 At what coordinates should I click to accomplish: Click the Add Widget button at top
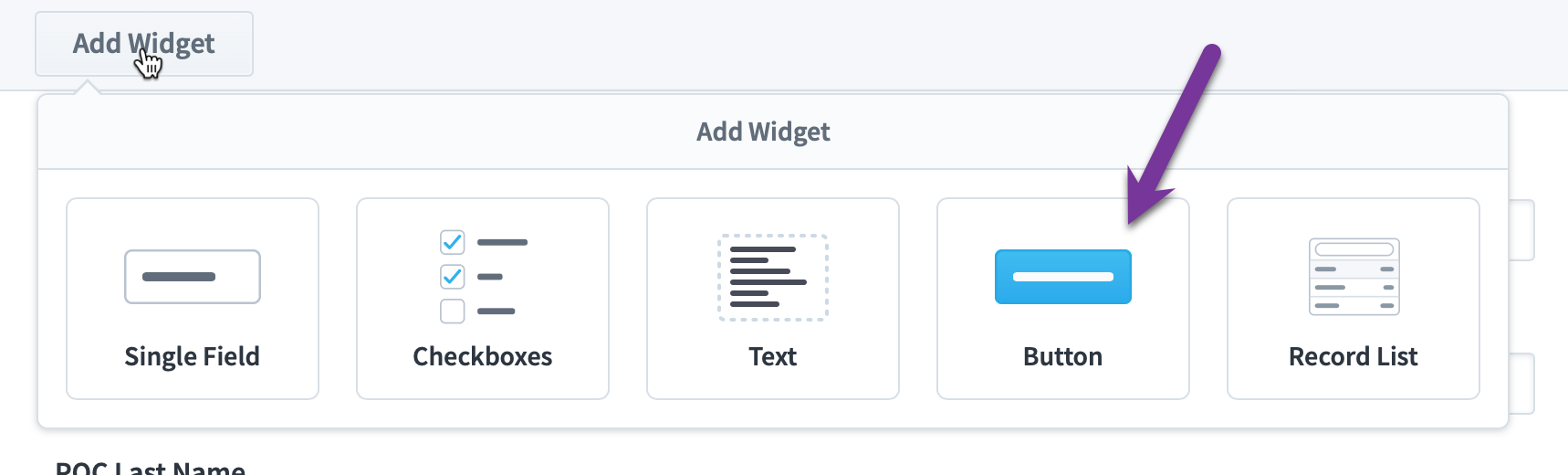[x=144, y=44]
